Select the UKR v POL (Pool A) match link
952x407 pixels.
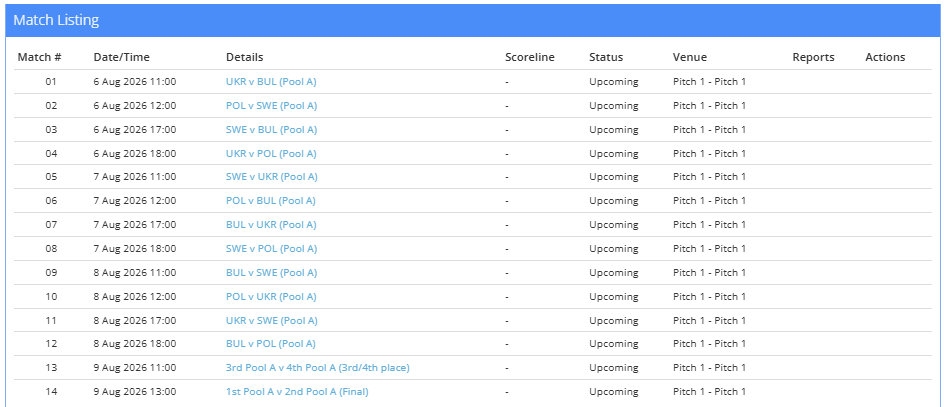271,154
